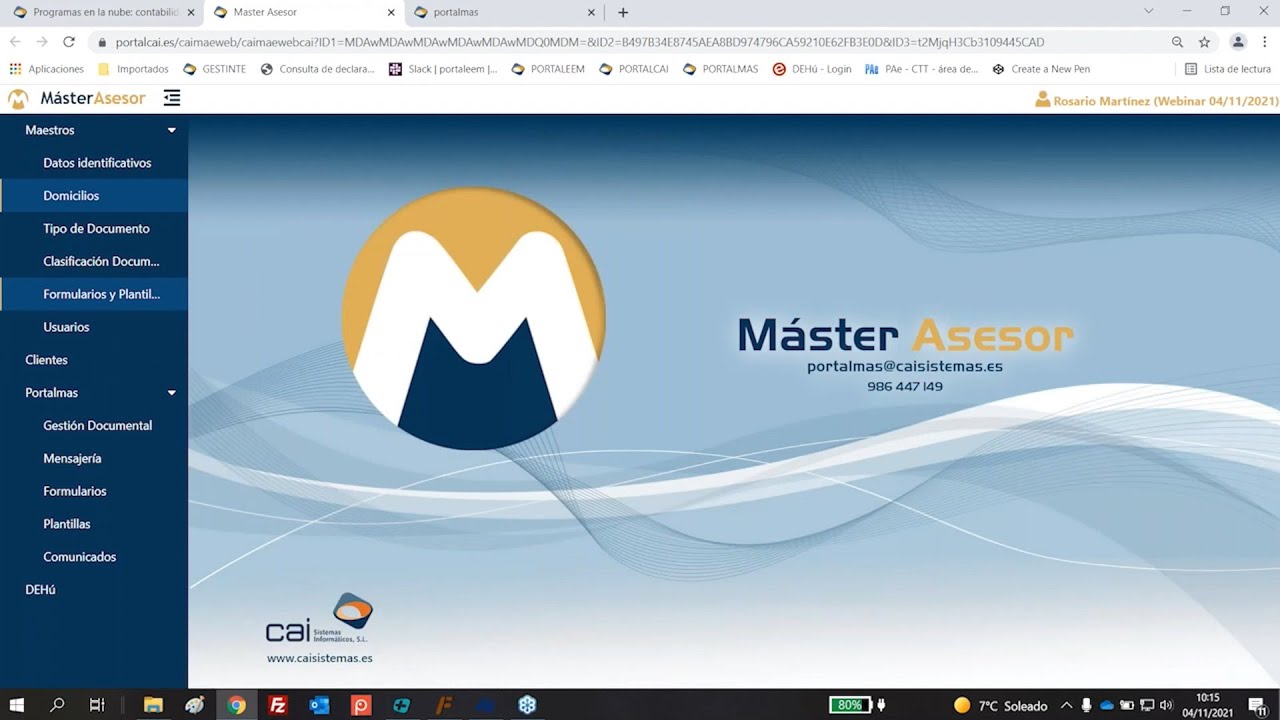The height and width of the screenshot is (720, 1280).
Task: Open Windows taskbar search
Action: tap(57, 705)
